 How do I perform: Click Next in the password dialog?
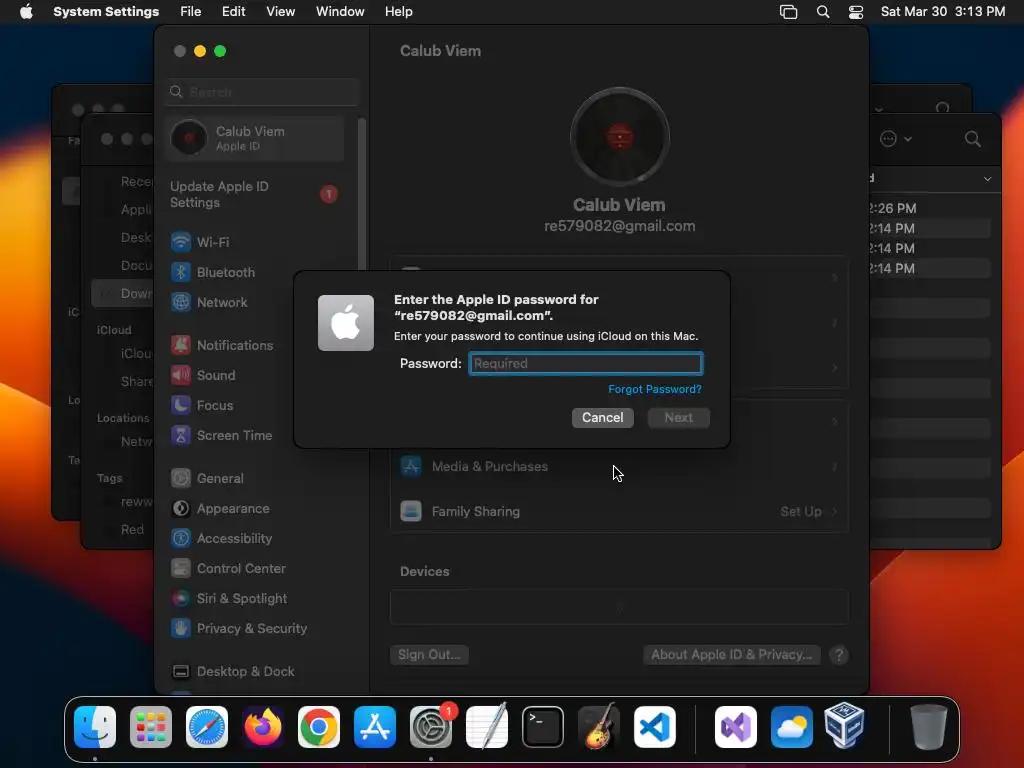(679, 417)
